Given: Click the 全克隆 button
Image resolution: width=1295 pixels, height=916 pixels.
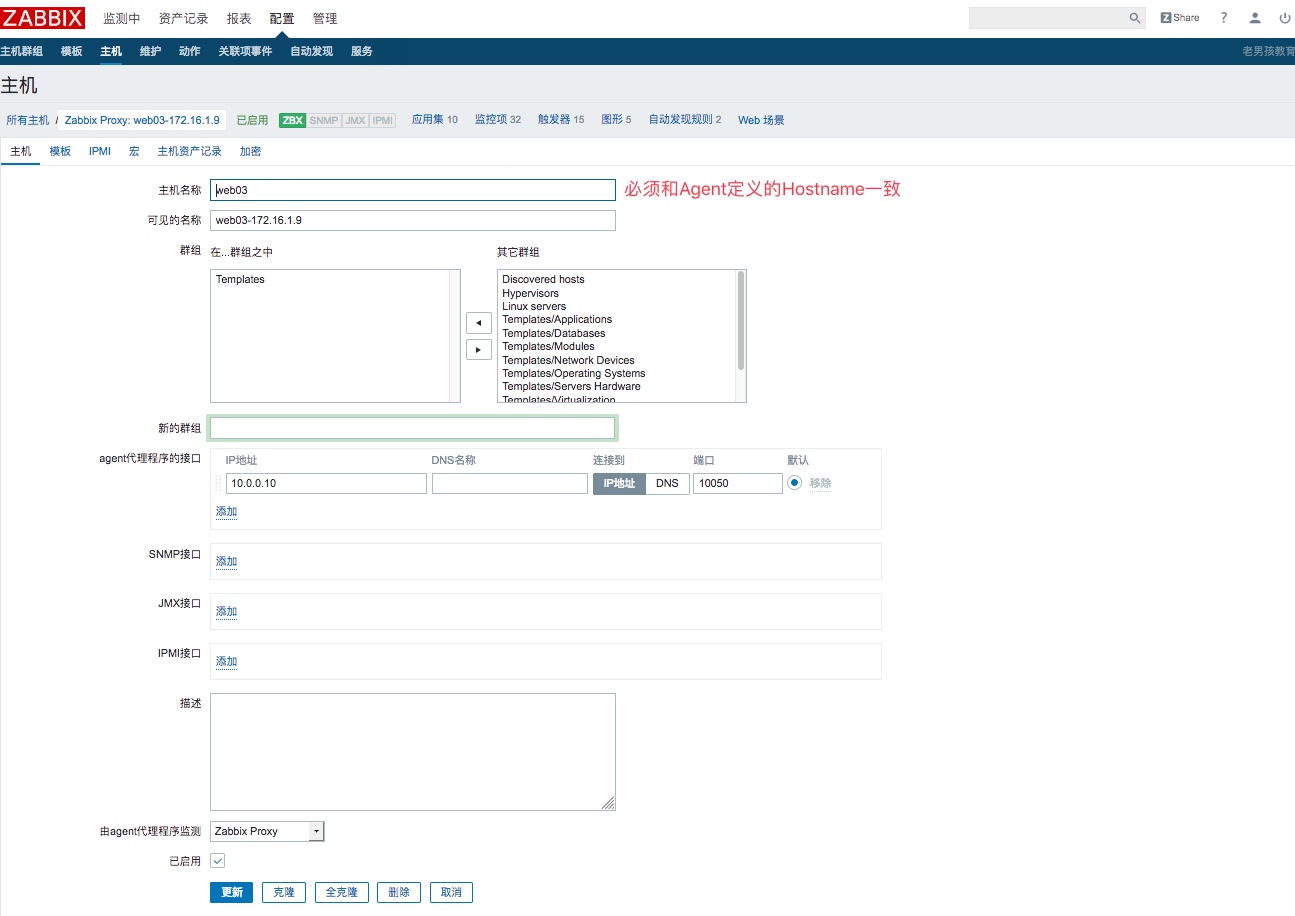Looking at the screenshot, I should coord(342,892).
